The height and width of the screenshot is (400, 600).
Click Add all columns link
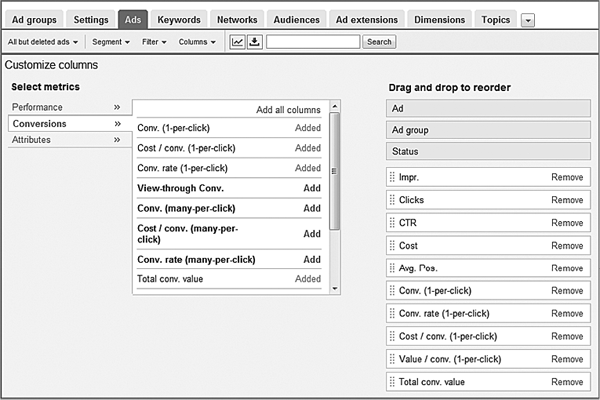[x=288, y=110]
